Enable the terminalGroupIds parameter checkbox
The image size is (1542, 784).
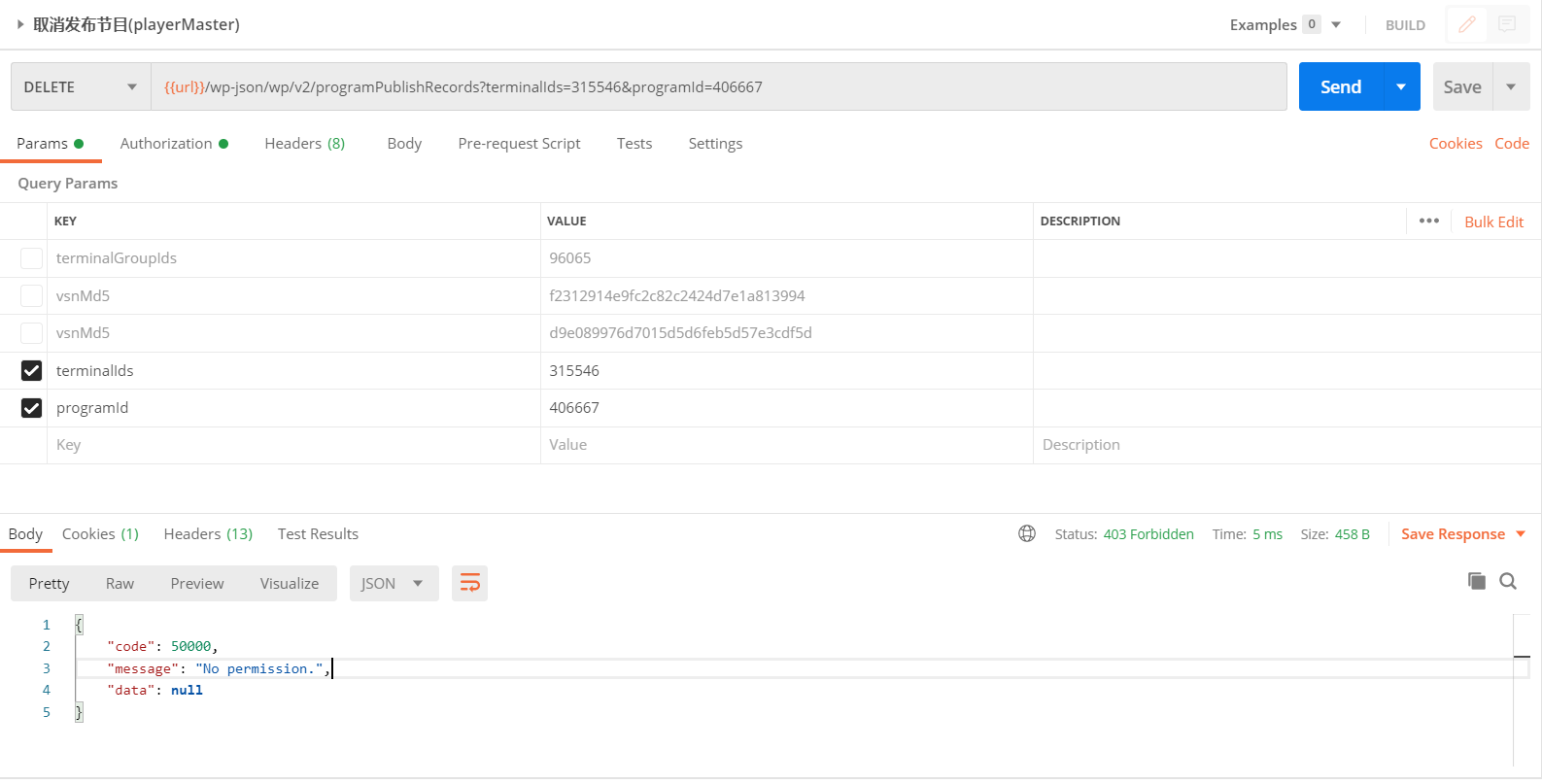pyautogui.click(x=31, y=258)
